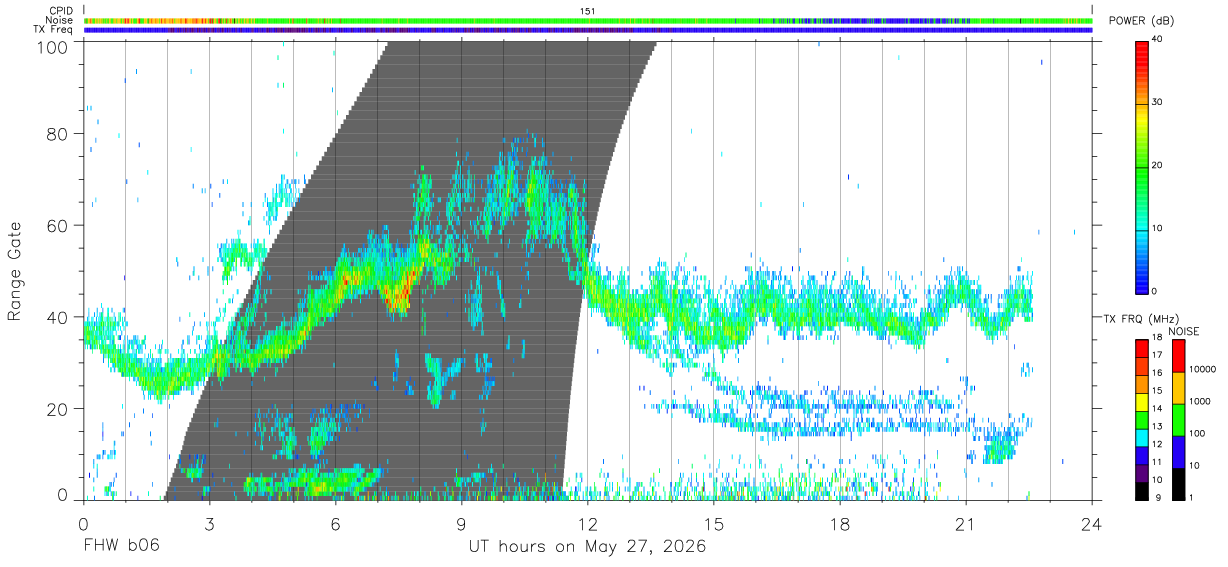The width and height of the screenshot is (1228, 567).
Task: Click the POWER (dB) colorbar label
Action: pyautogui.click(x=1141, y=21)
